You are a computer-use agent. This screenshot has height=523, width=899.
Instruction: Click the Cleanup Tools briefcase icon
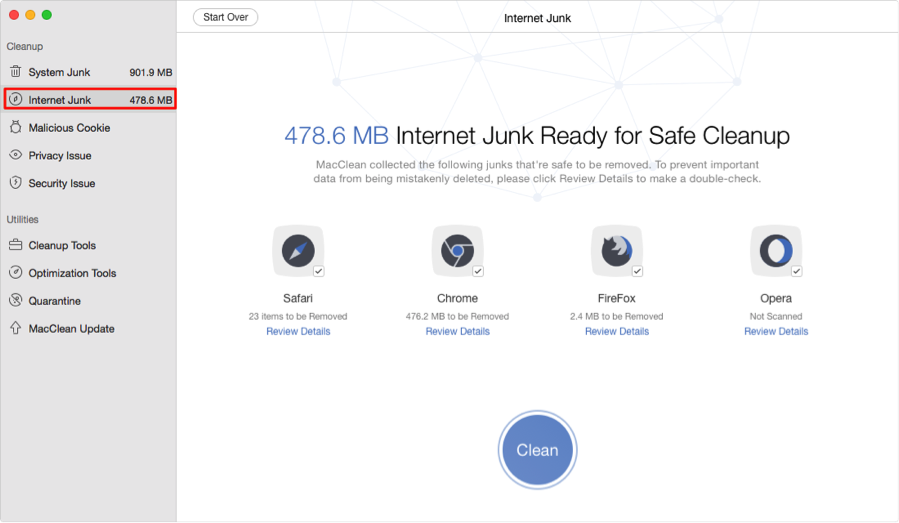coord(15,245)
